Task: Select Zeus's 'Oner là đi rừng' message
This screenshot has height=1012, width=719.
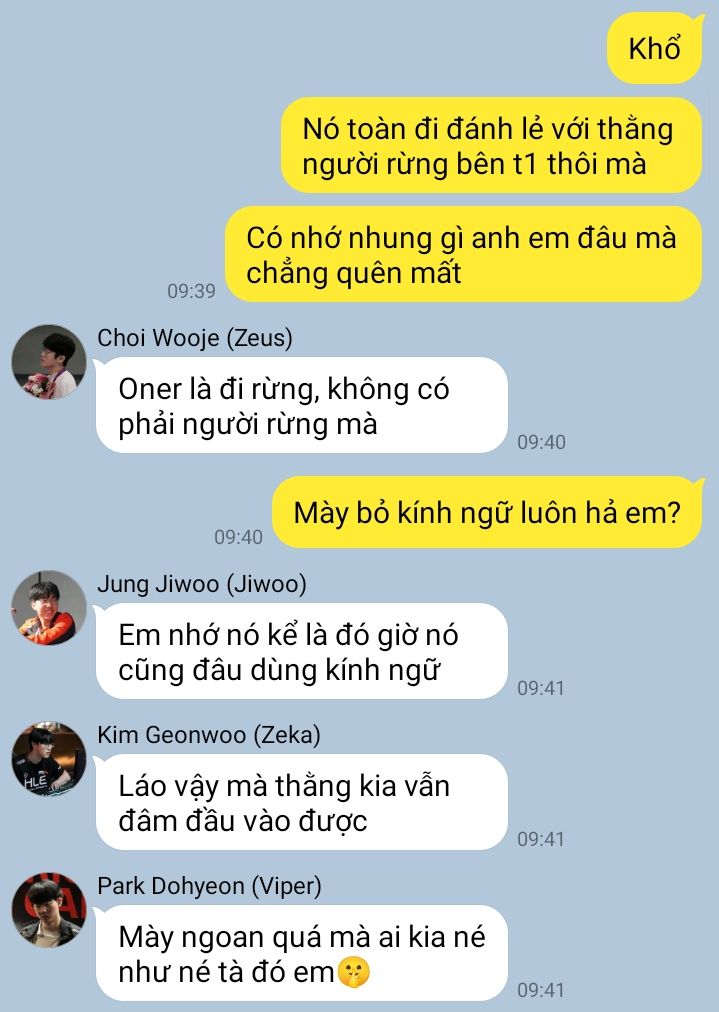Action: coord(301,405)
